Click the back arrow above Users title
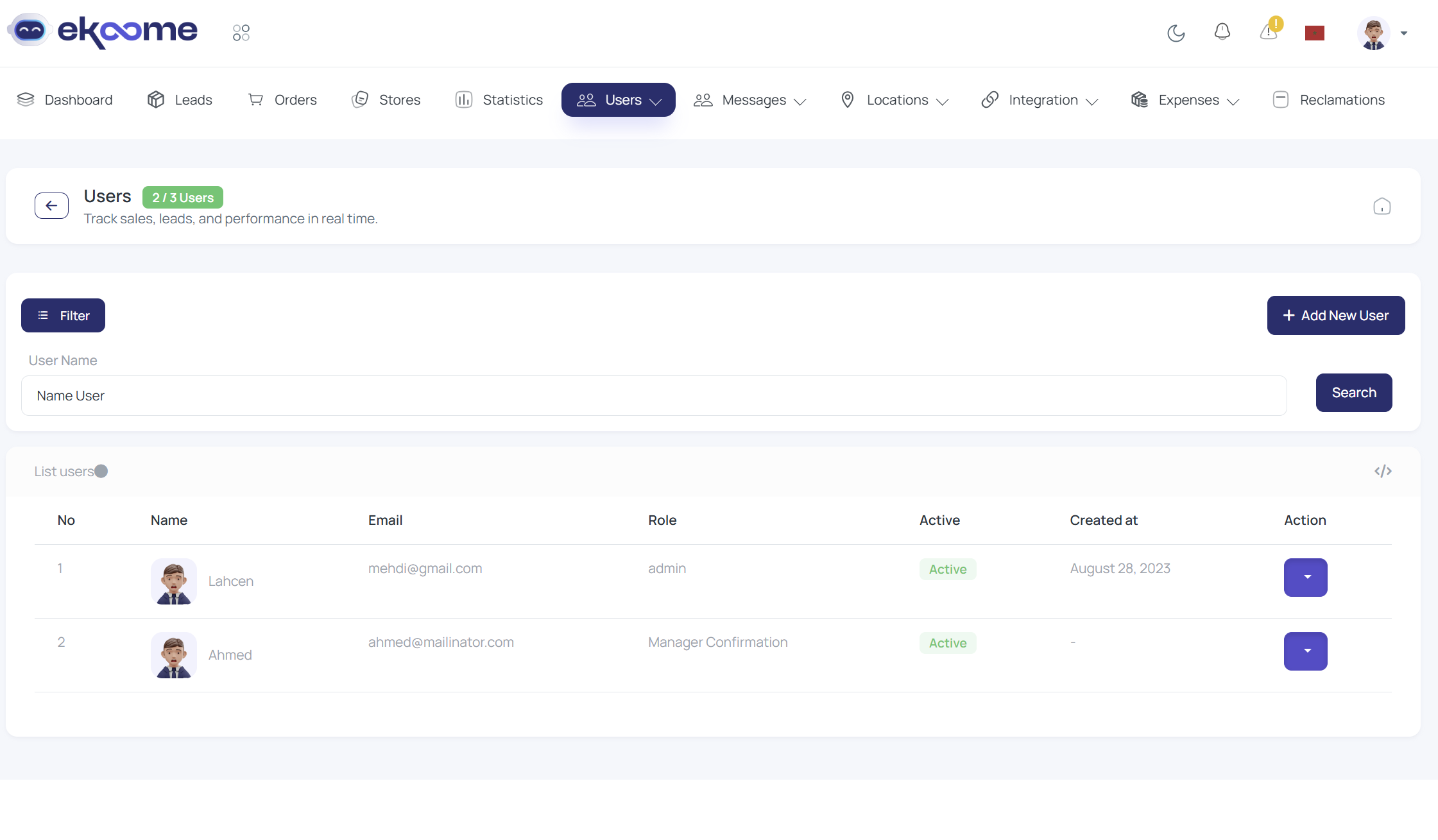 click(51, 205)
